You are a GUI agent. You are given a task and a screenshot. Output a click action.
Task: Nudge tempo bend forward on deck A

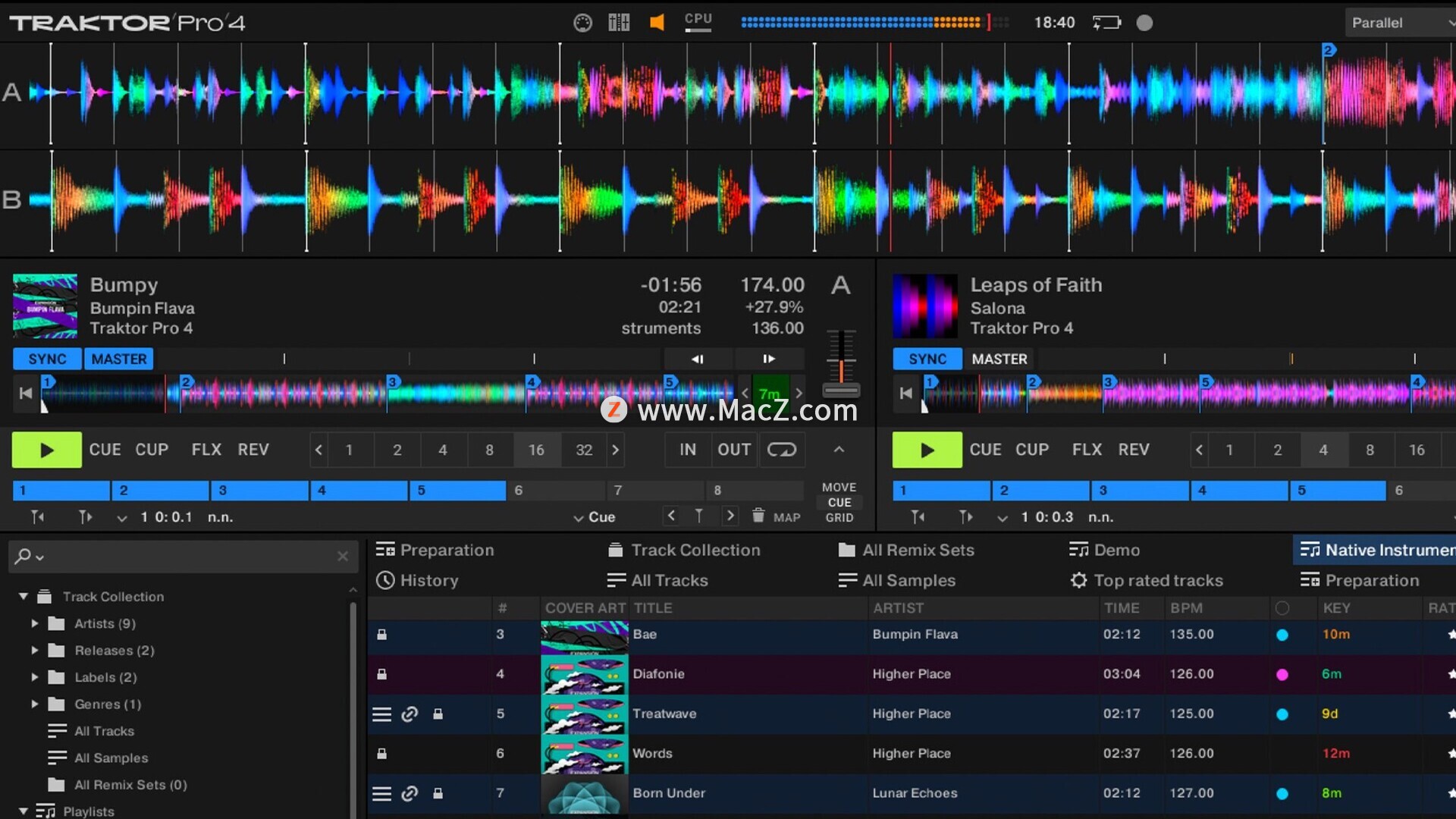click(x=768, y=359)
